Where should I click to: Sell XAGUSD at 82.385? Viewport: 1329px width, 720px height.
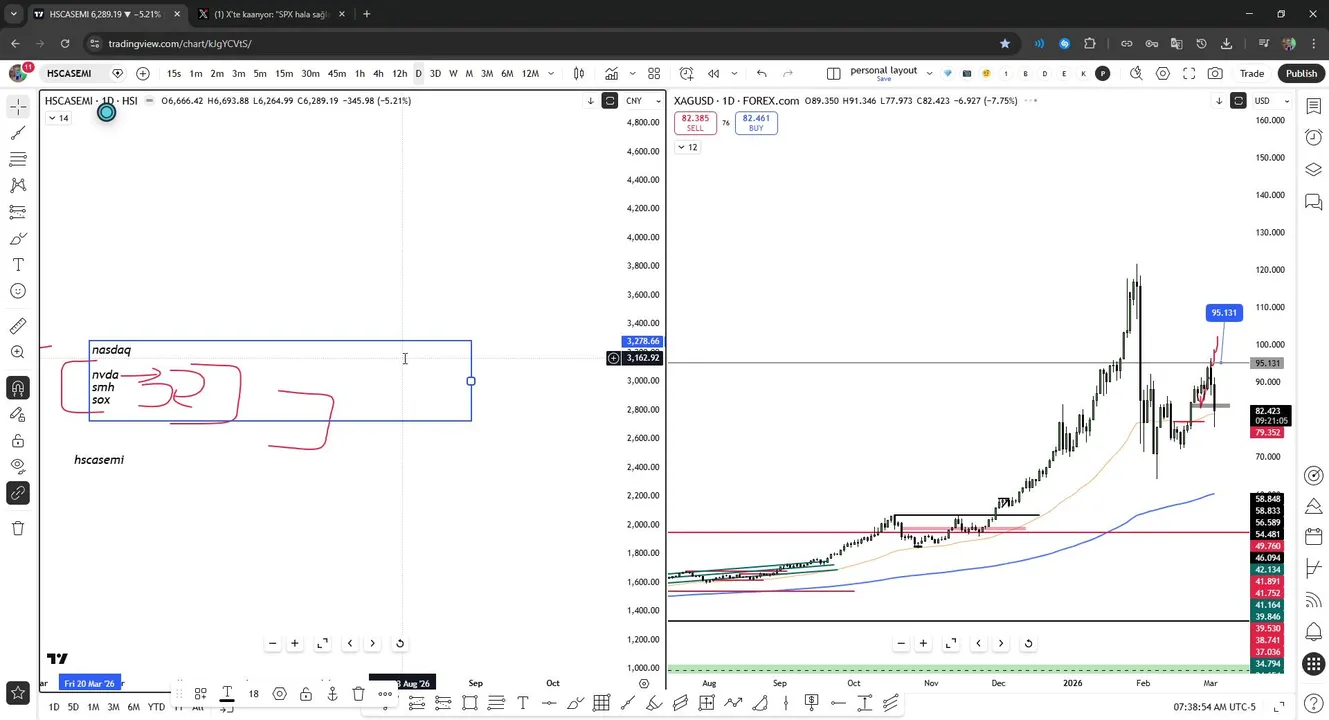click(695, 123)
